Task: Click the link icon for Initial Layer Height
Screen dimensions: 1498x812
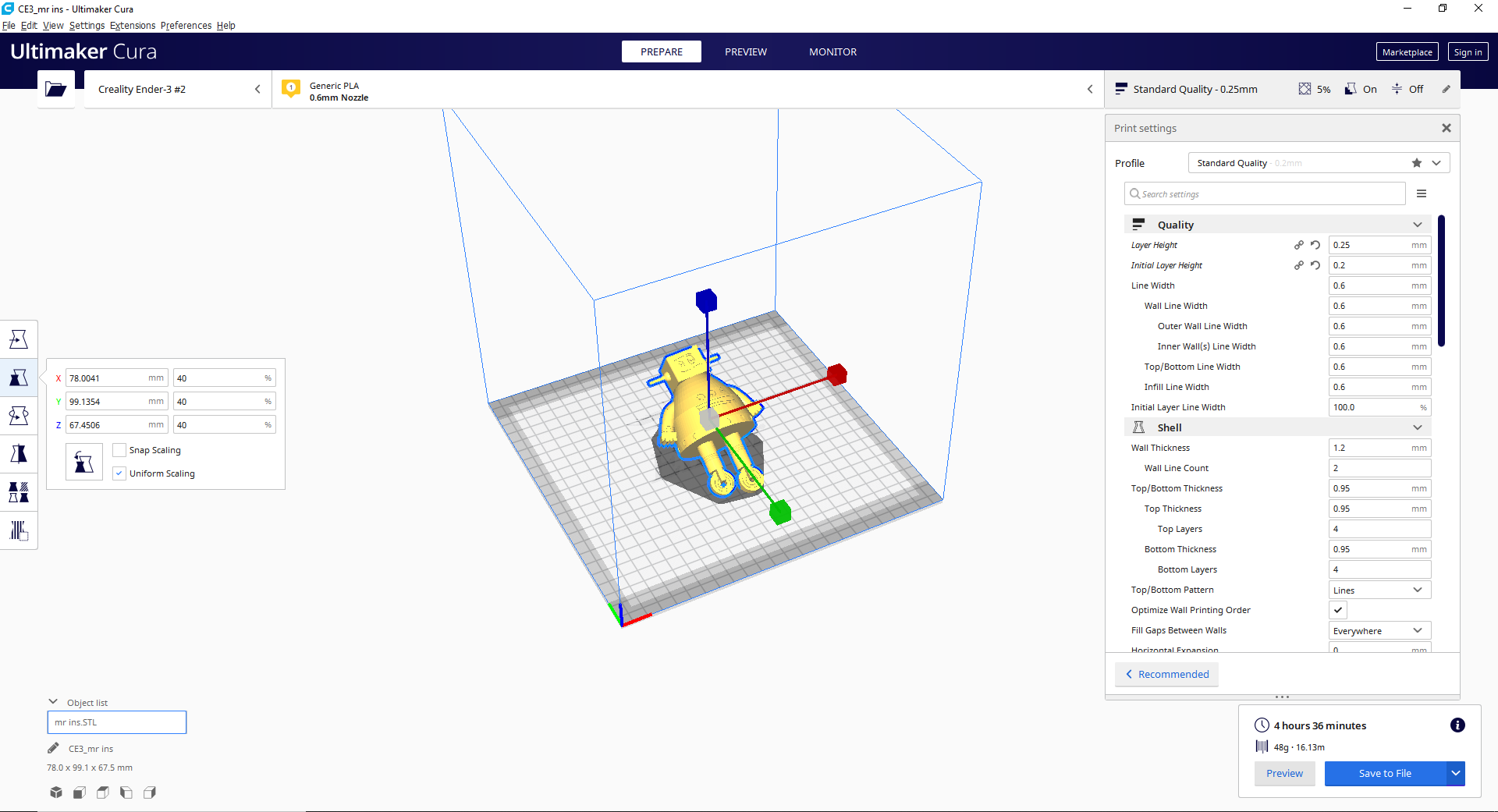Action: pos(1299,265)
